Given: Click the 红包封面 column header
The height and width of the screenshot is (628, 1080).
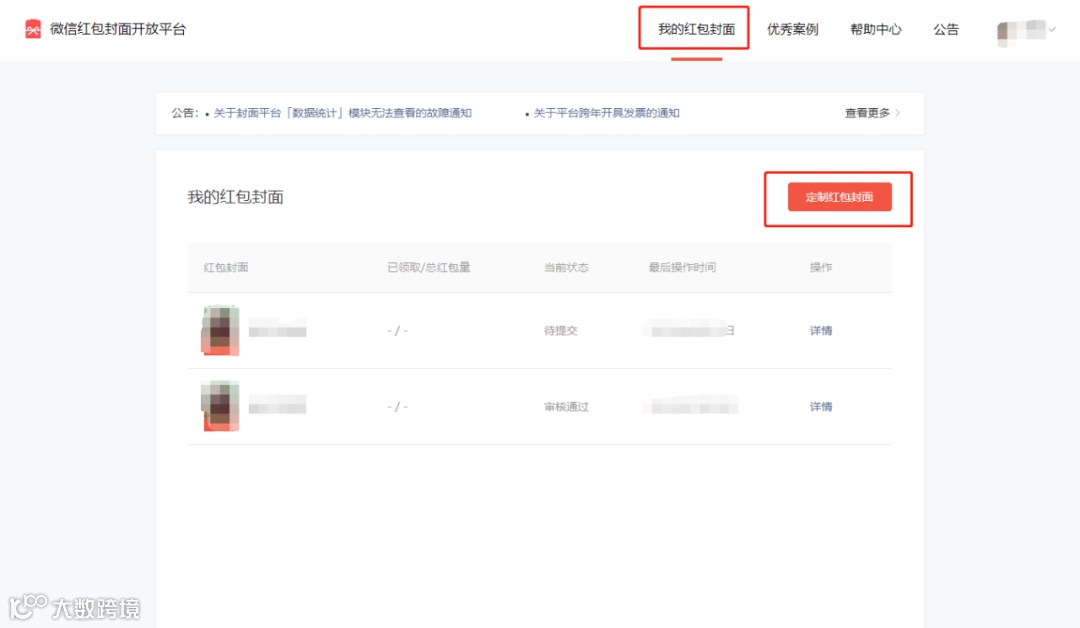Looking at the screenshot, I should coord(226,267).
